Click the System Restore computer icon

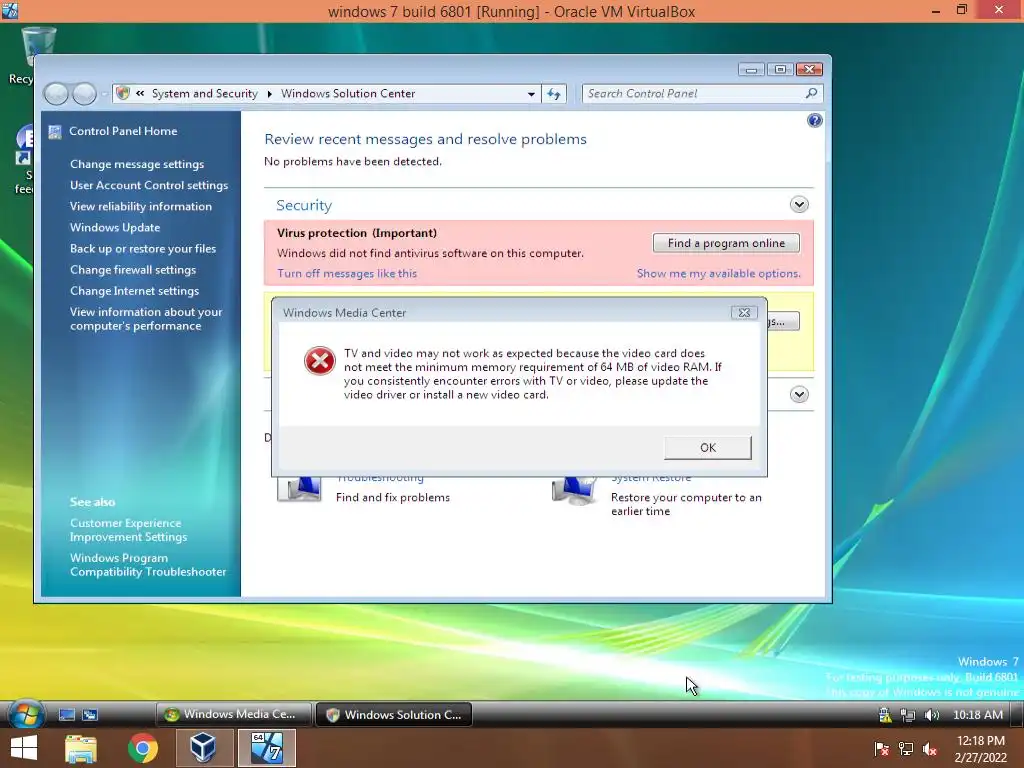coord(575,490)
